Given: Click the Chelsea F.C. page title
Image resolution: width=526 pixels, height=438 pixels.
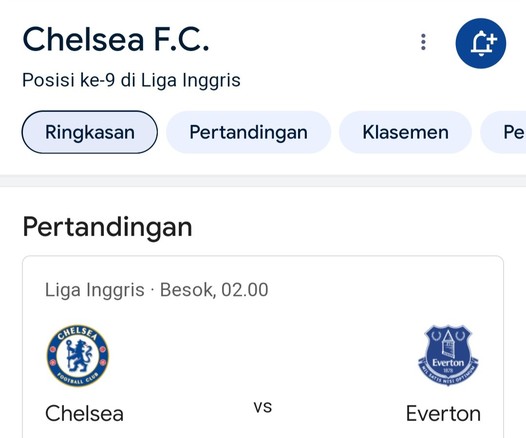Looking at the screenshot, I should click(x=116, y=40).
